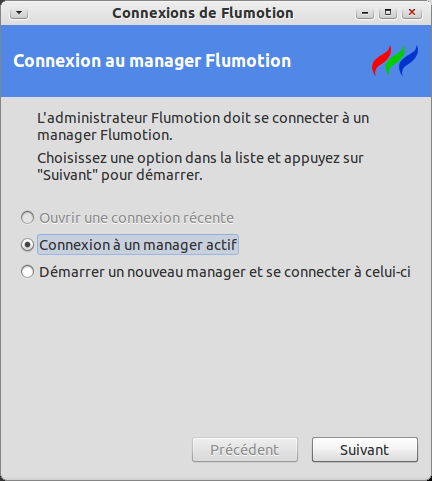Select the 'Connexion à un manager actif' radio button
Viewport: 432px width, 481px height.
click(27, 245)
